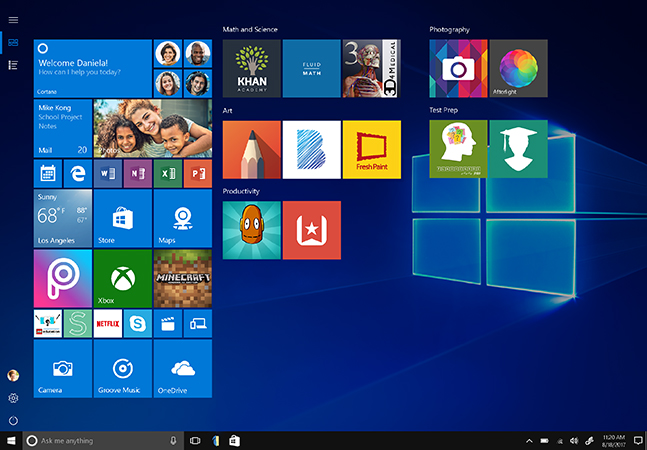
Task: Select the Photography group header
Action: 449,29
